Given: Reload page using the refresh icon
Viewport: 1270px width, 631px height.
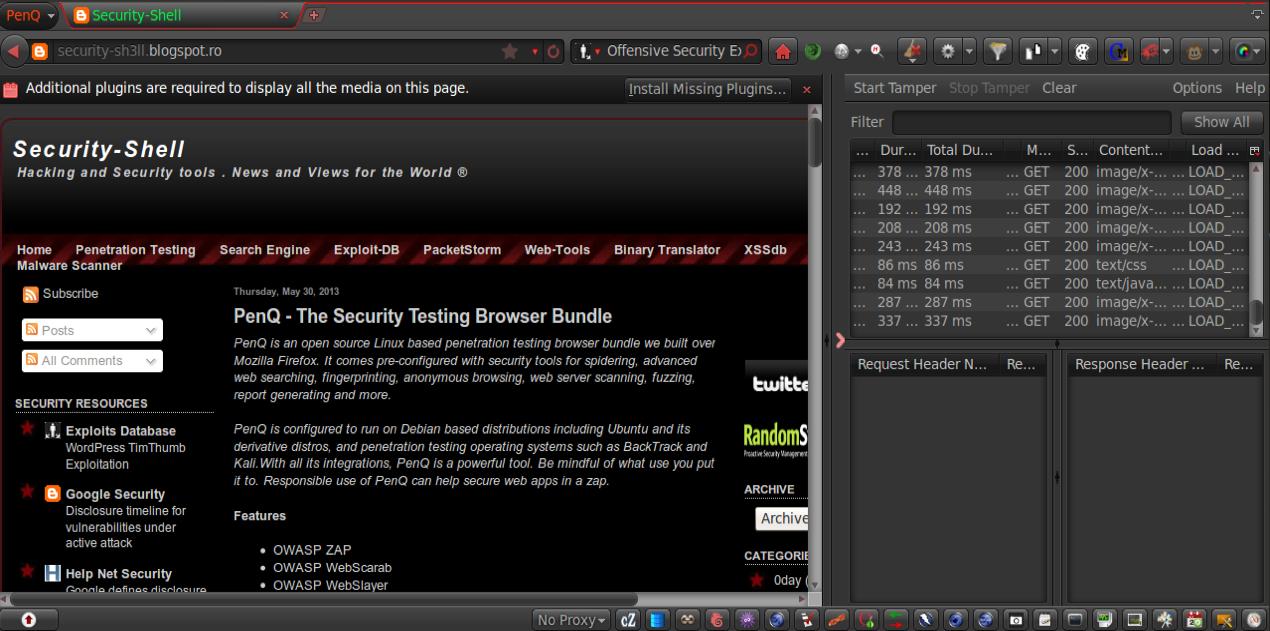Looking at the screenshot, I should click(553, 51).
